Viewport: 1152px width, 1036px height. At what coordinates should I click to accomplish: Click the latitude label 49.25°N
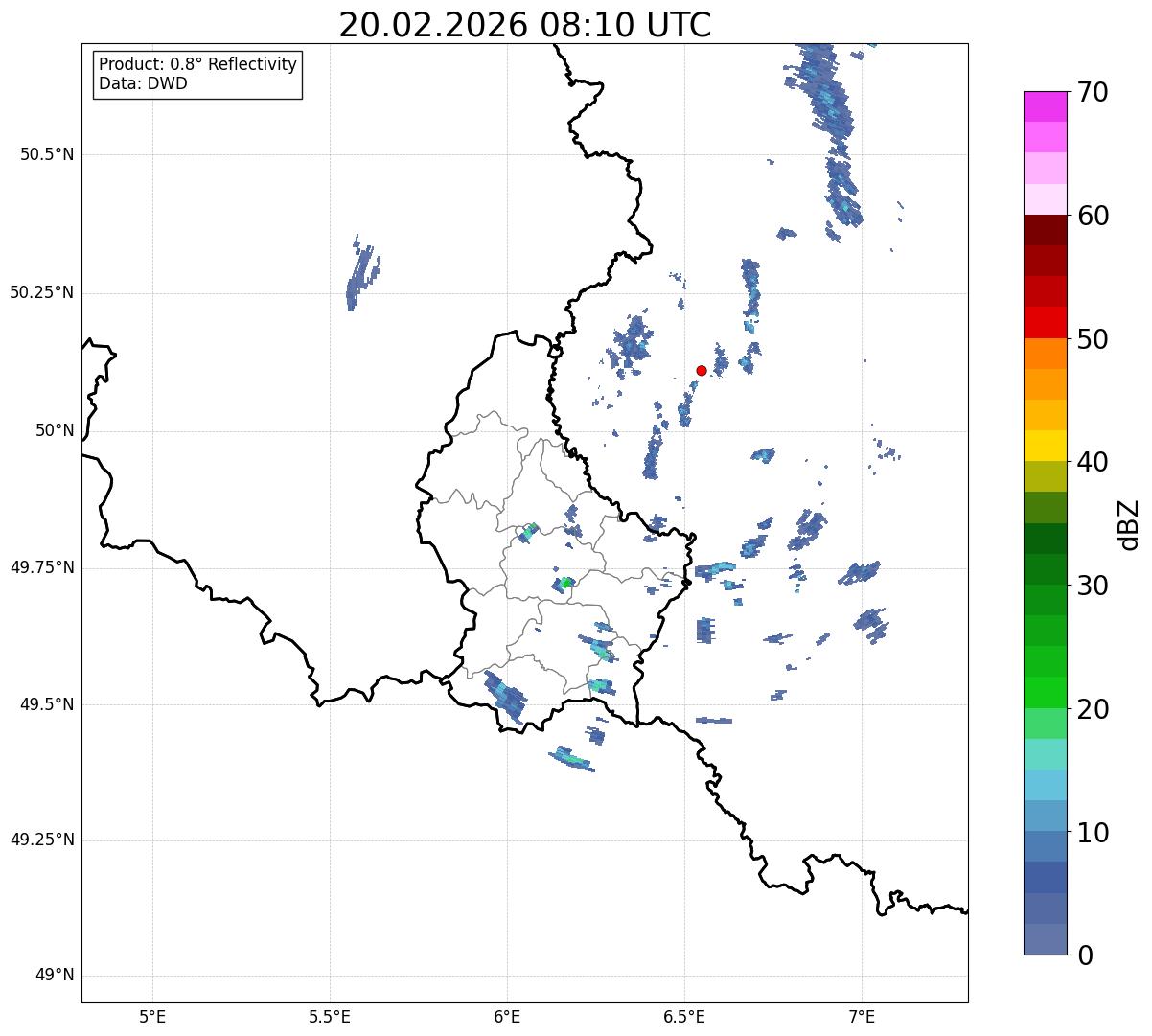[41, 840]
